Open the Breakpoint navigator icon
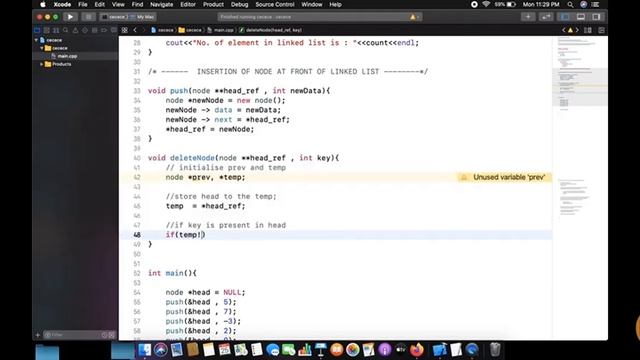Screen dimensions: 640x360 (104, 30)
